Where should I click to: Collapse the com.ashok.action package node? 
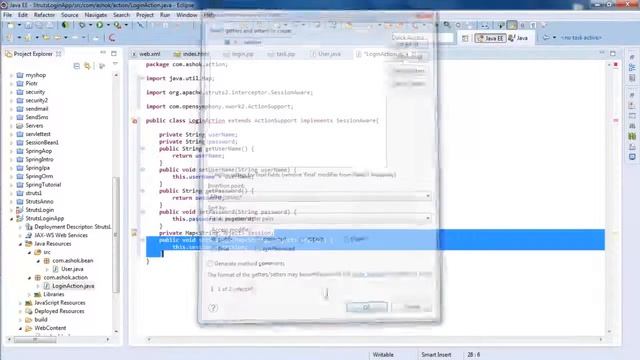point(29,278)
